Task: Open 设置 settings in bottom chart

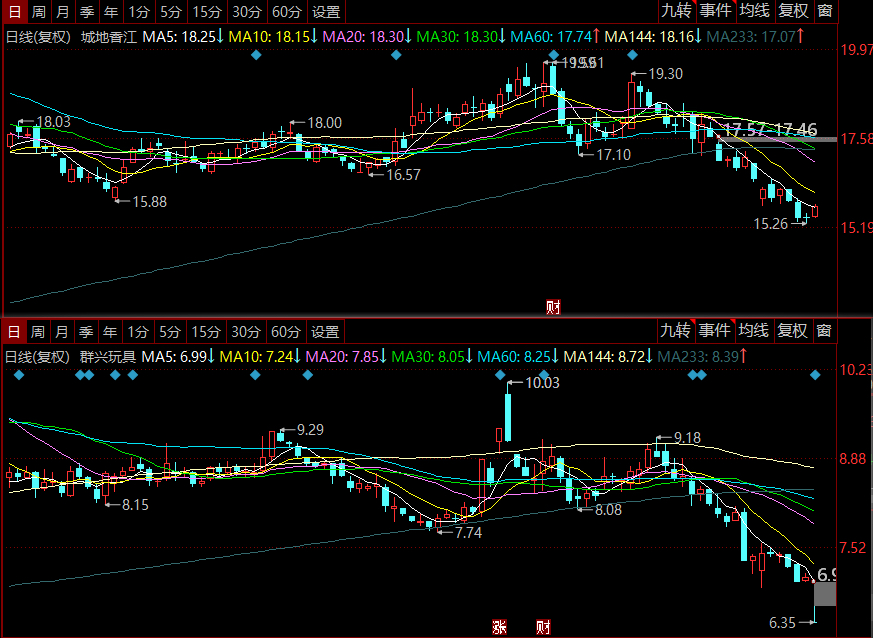Action: click(325, 332)
